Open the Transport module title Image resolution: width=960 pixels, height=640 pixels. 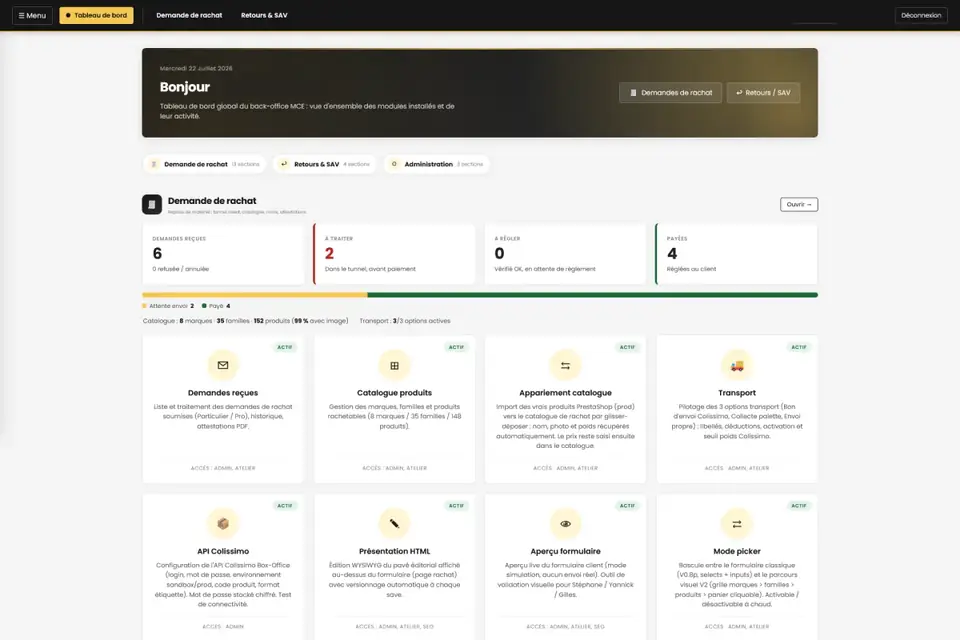point(737,393)
